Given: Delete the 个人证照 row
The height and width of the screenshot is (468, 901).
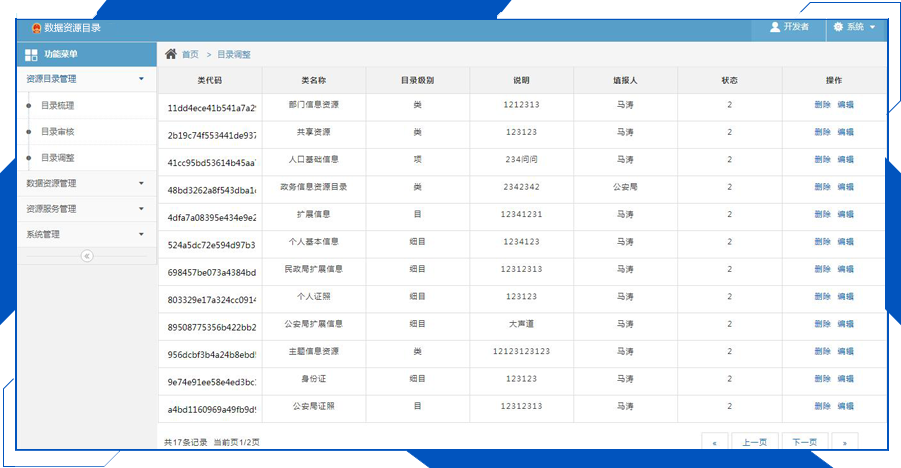Looking at the screenshot, I should click(x=822, y=297).
